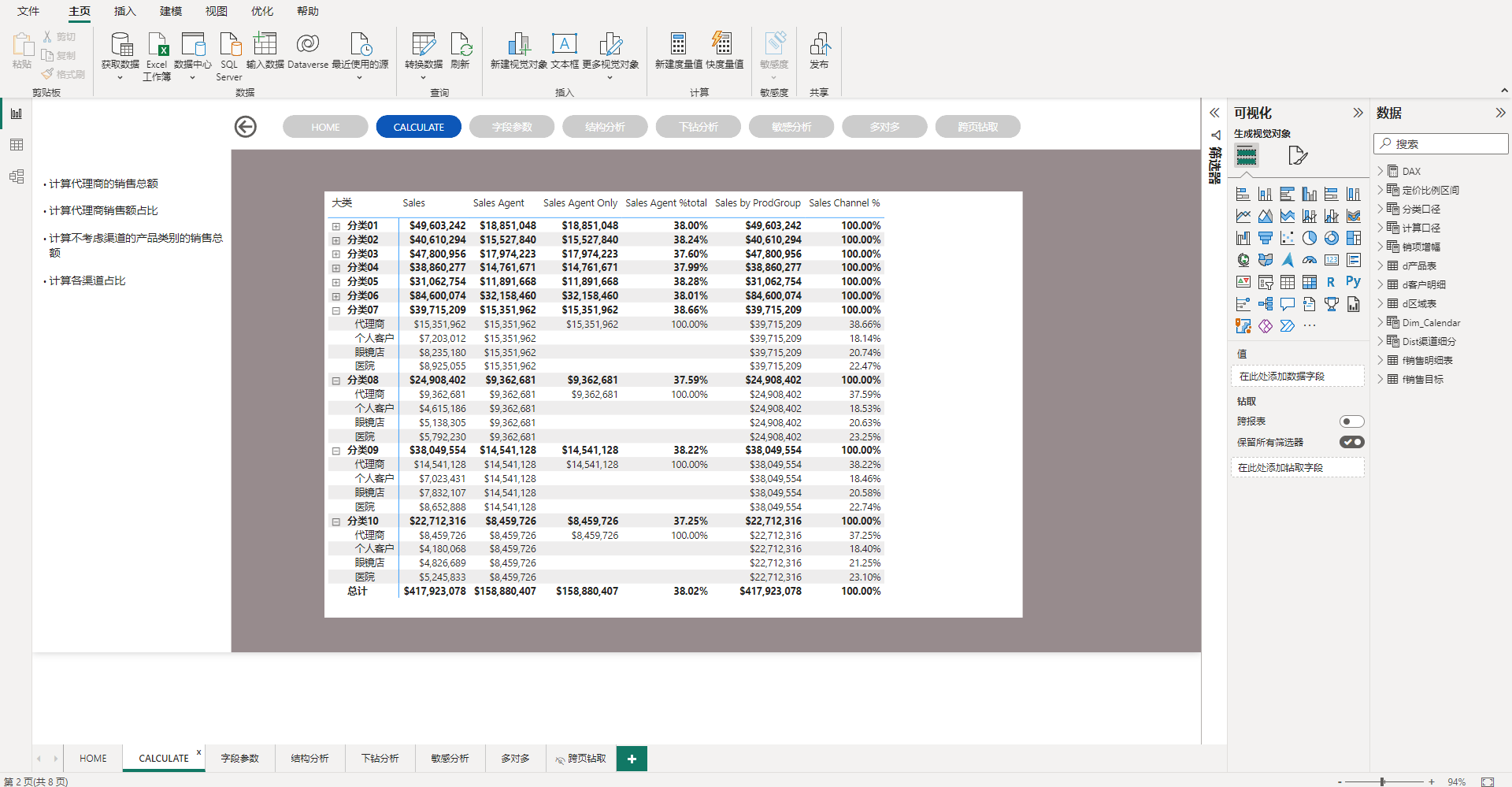Add a Python visual
This screenshot has height=787, width=1512.
(x=1353, y=281)
